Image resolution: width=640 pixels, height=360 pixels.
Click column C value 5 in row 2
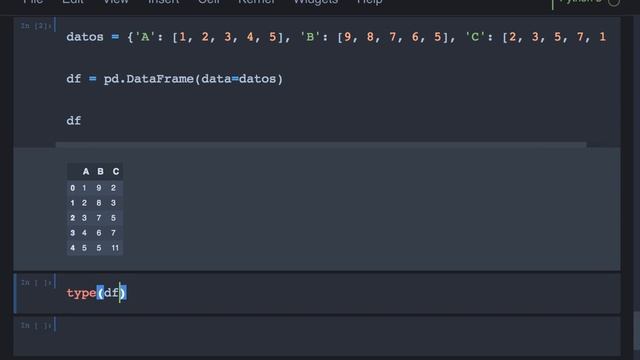pyautogui.click(x=113, y=218)
